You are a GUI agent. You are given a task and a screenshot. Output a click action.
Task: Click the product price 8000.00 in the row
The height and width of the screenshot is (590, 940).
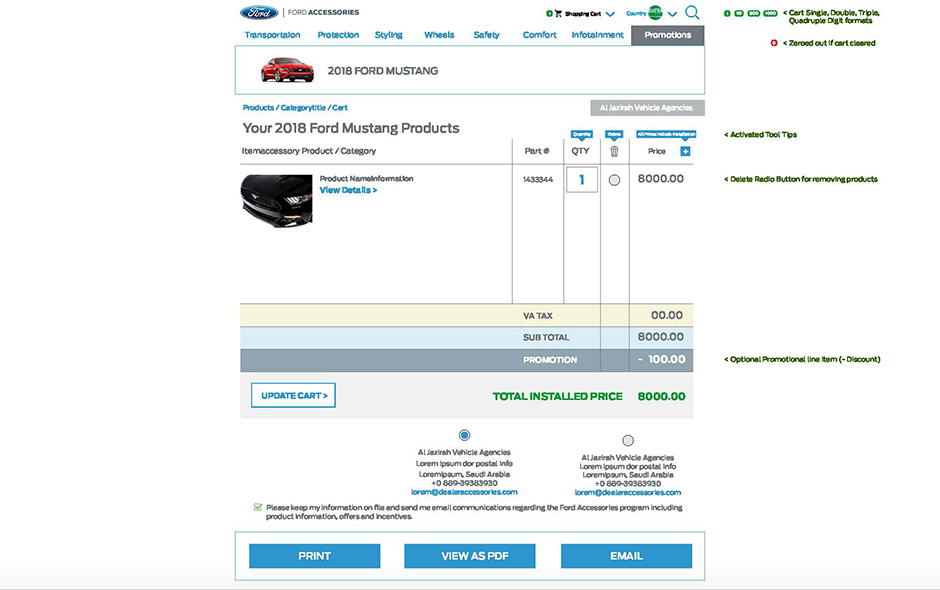661,179
